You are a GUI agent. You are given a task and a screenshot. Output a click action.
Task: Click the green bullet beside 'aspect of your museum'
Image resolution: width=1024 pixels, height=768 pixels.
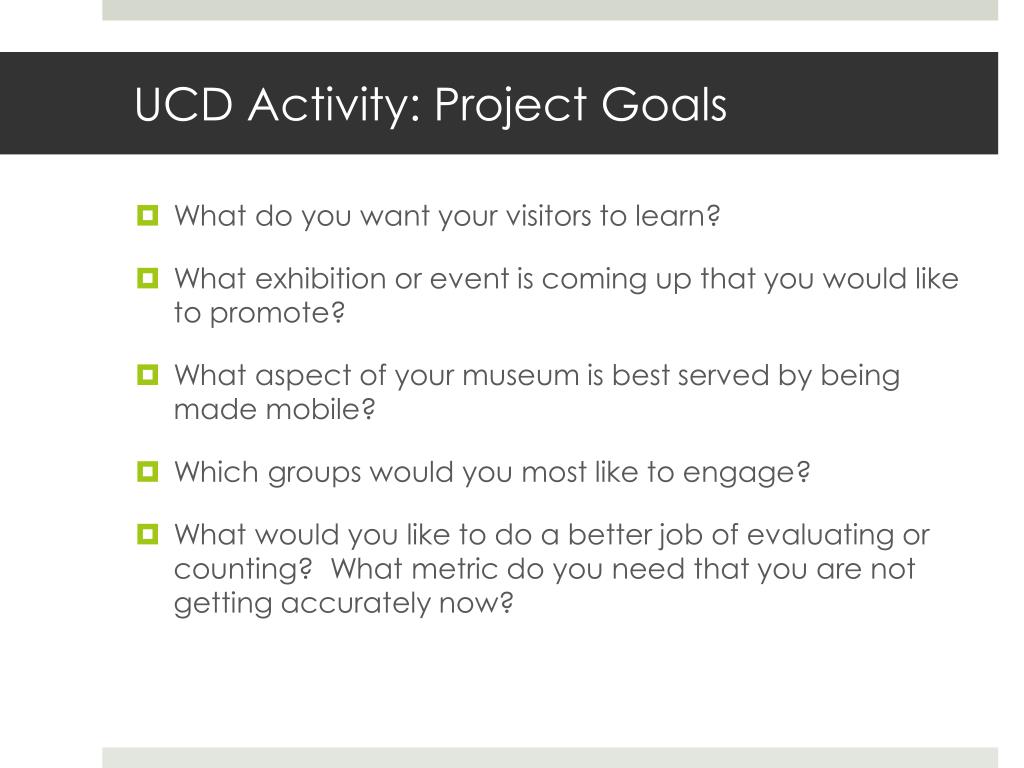pos(148,375)
